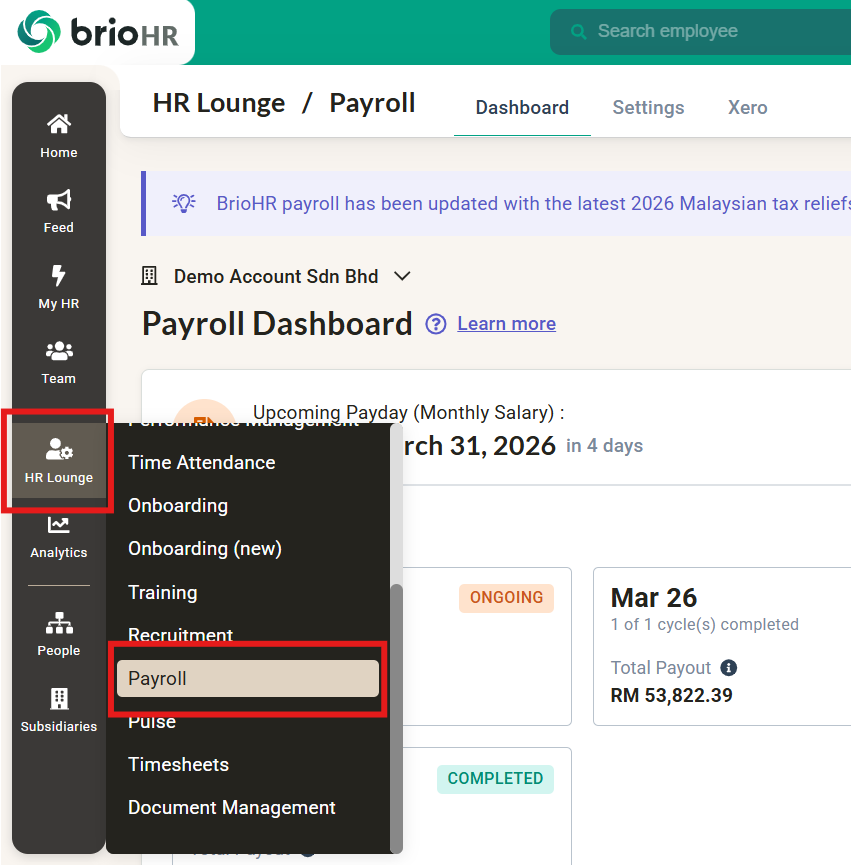Click Upcoming Payday (Monthly Salary) label
The height and width of the screenshot is (865, 851).
pos(408,413)
